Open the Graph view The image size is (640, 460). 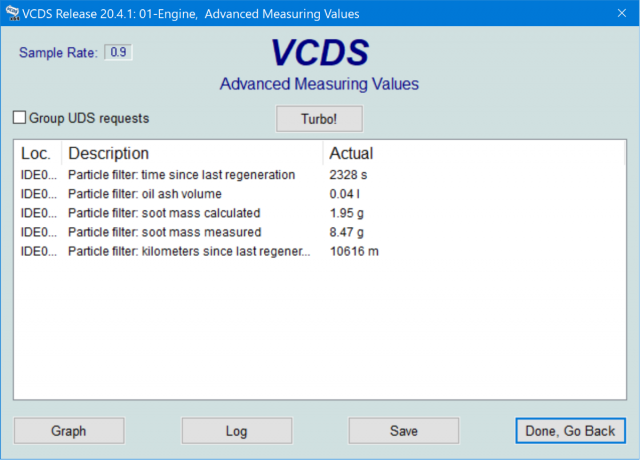pos(69,431)
